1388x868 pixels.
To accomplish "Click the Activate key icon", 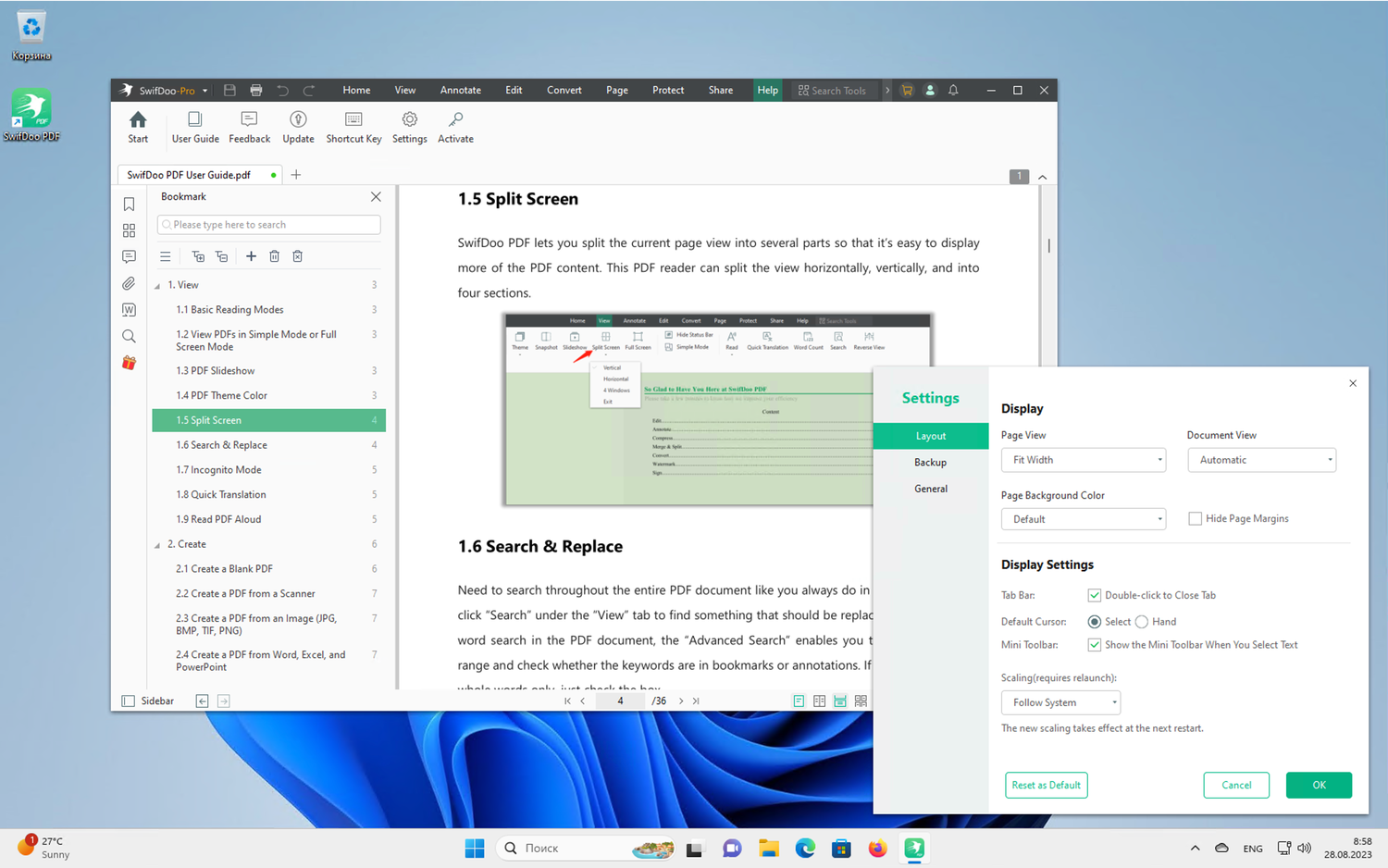I will (x=455, y=127).
